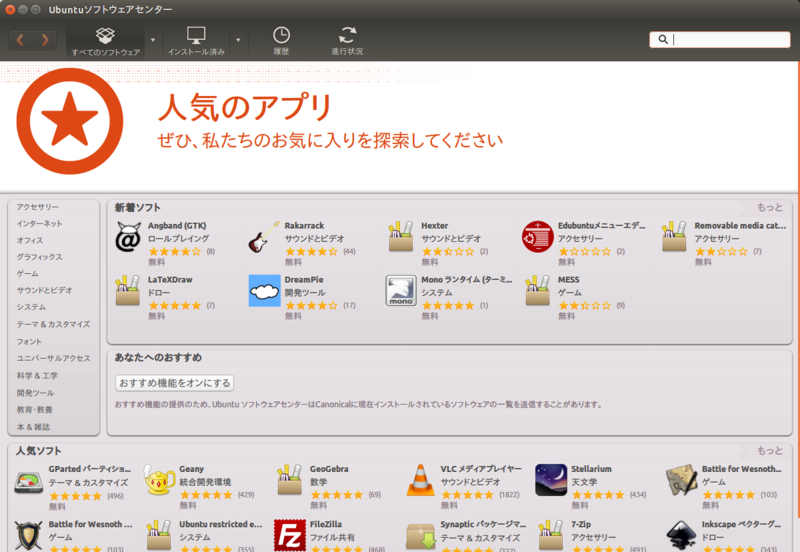Viewport: 800px width, 552px height.
Task: Click FileZilla app name
Action: click(x=326, y=524)
